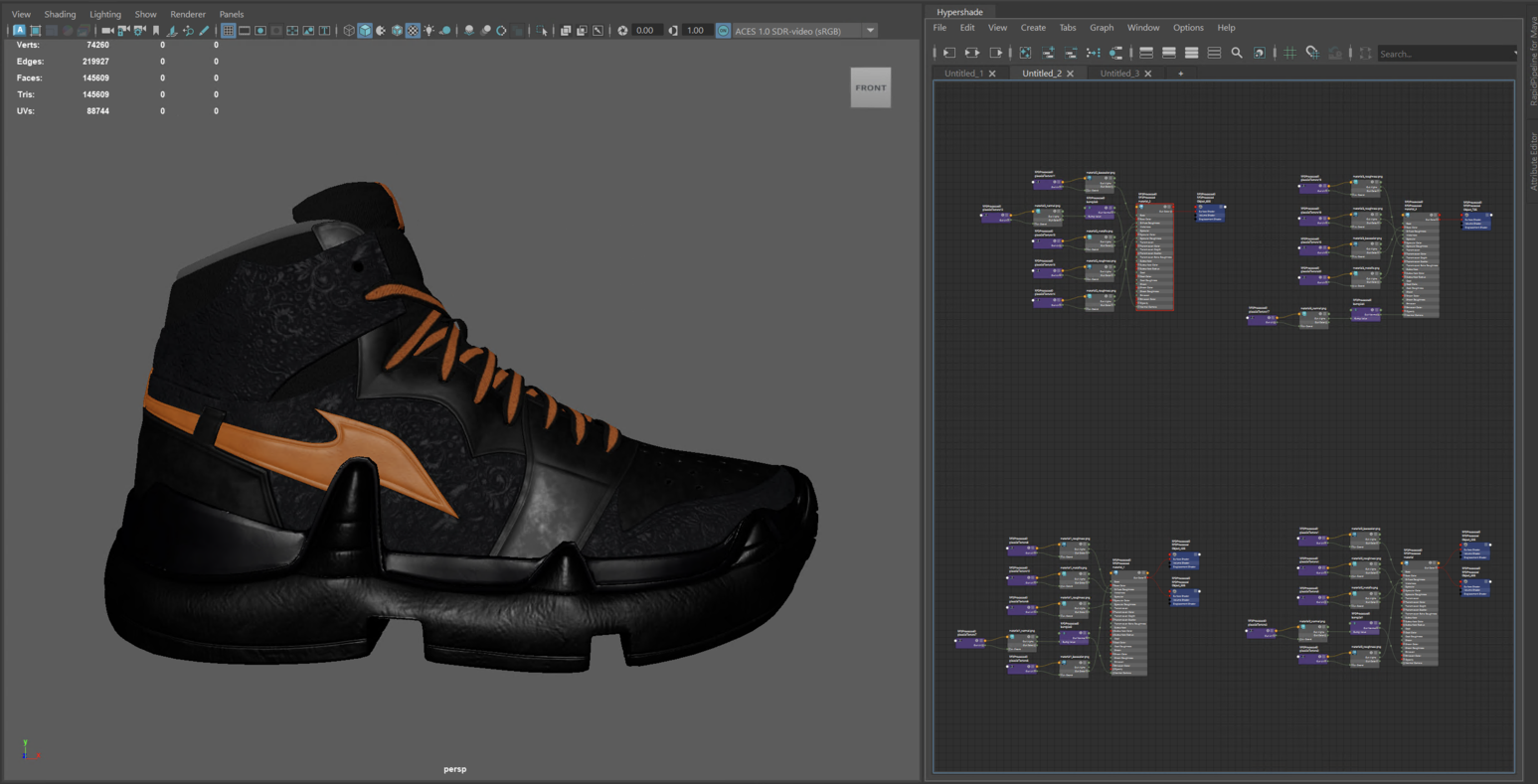Image resolution: width=1538 pixels, height=784 pixels.
Task: Switch to the Untitled_3 graph tab
Action: 1119,74
